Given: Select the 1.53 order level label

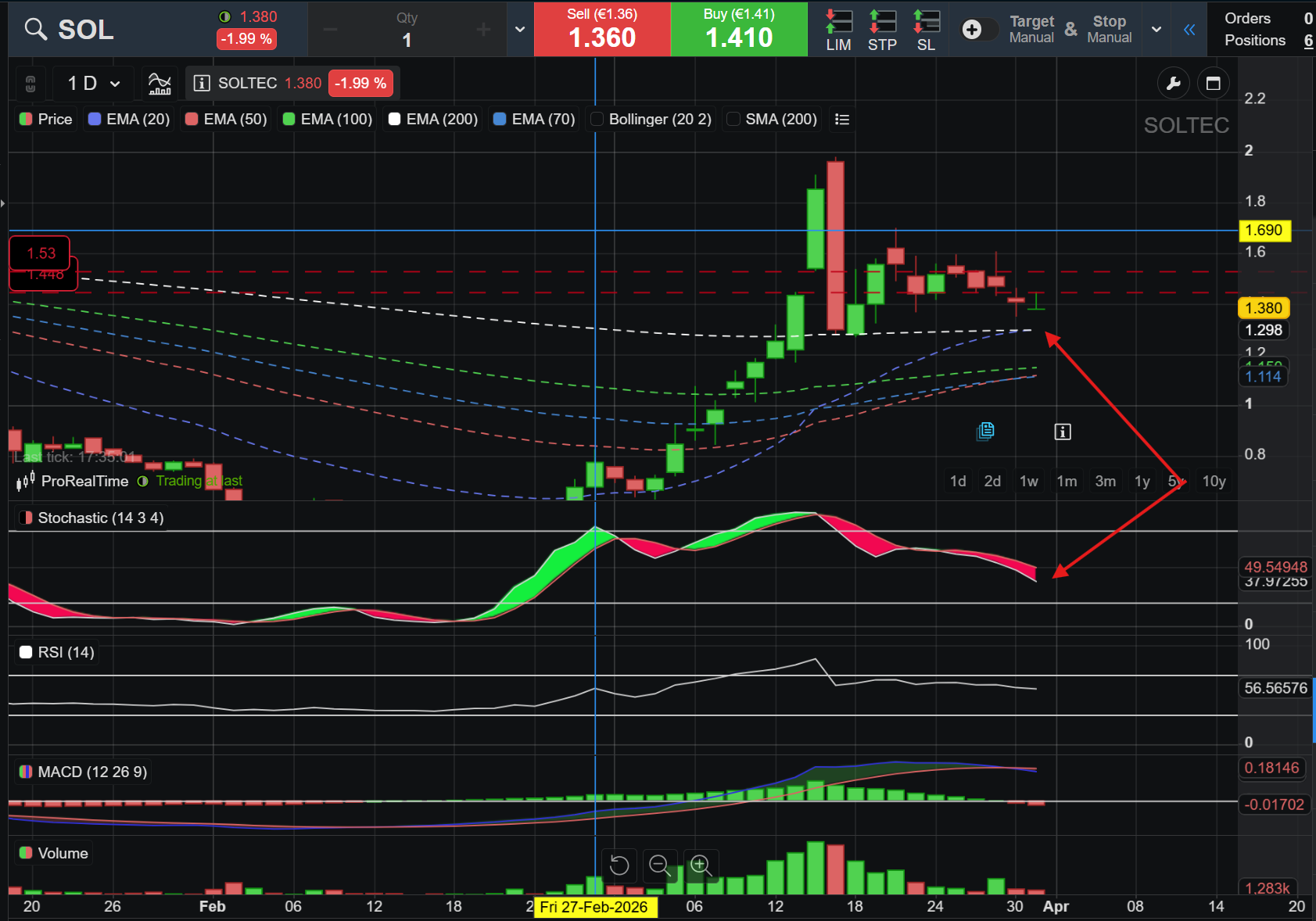Looking at the screenshot, I should 41,253.
